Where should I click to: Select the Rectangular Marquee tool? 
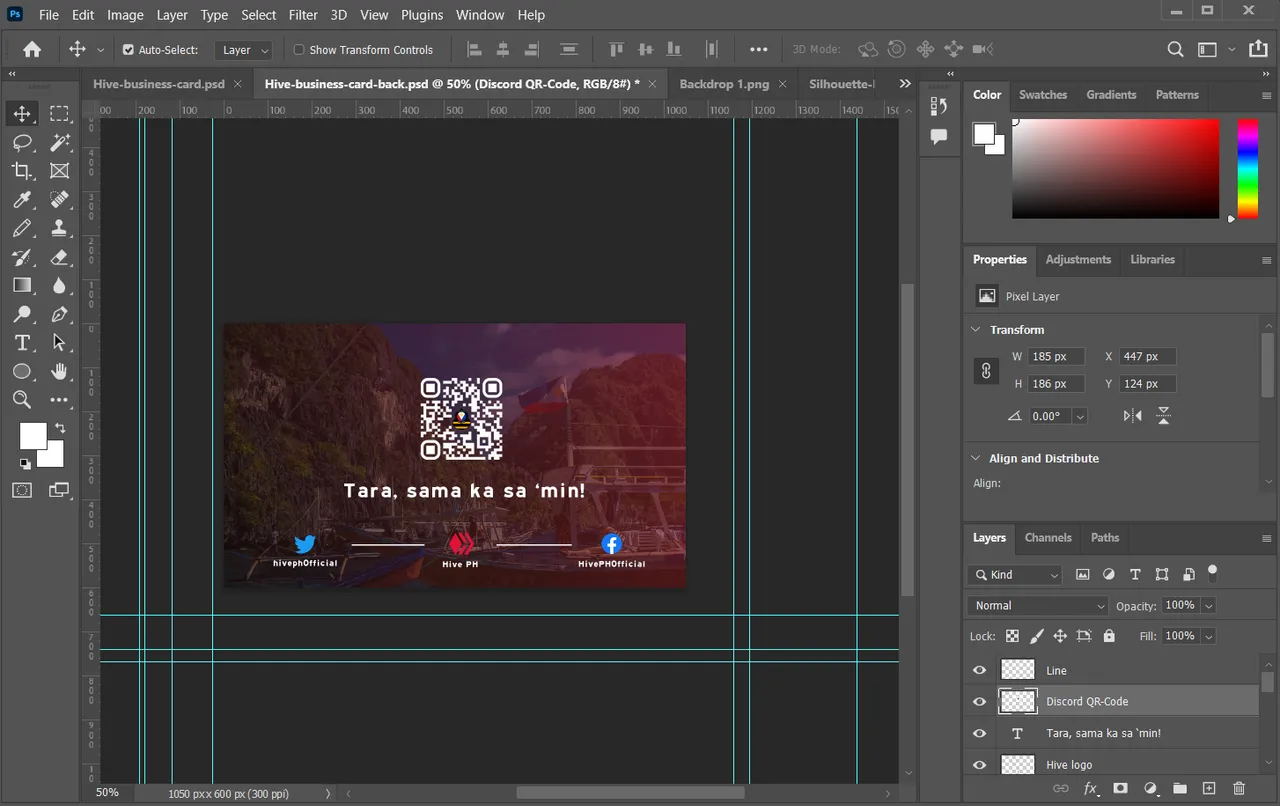[60, 113]
